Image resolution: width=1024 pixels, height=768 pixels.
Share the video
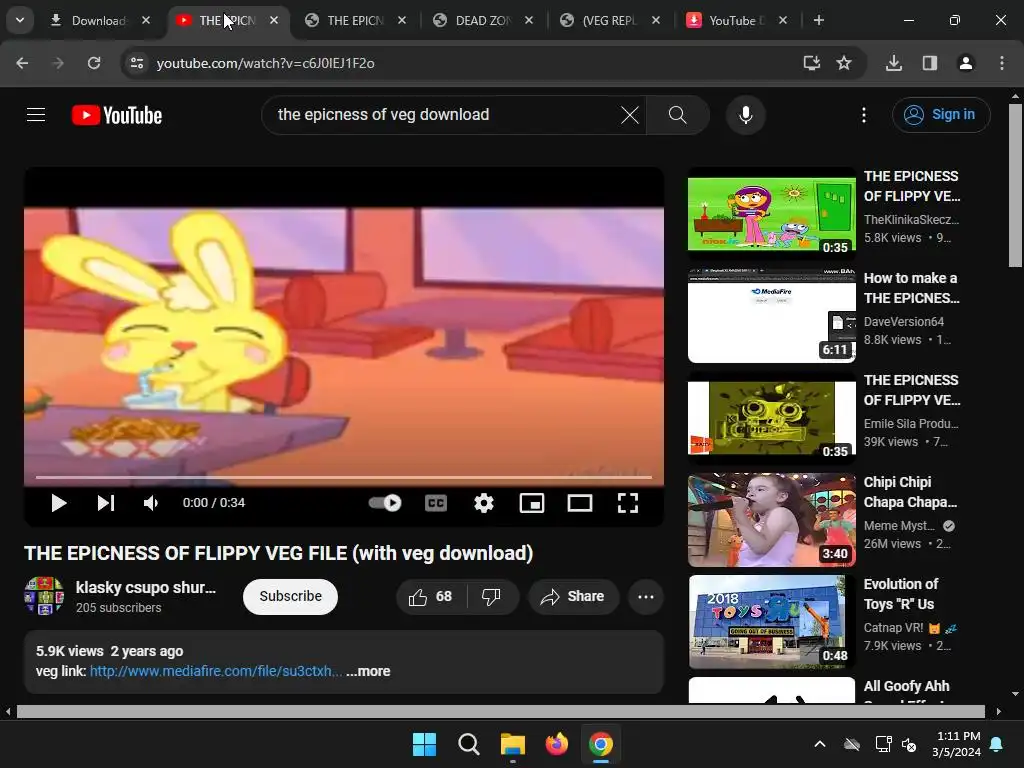click(573, 597)
